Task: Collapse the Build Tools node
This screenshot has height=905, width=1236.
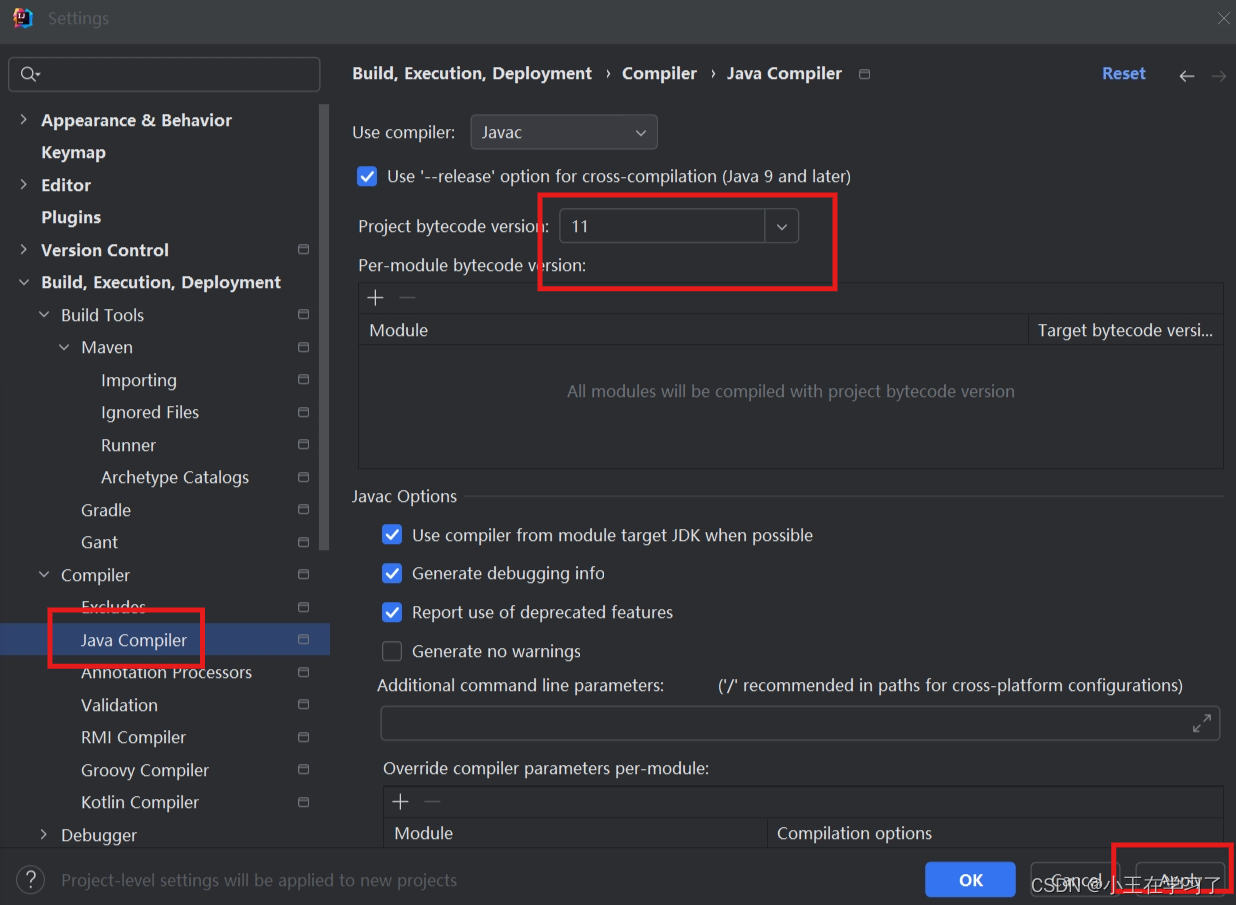Action: (x=44, y=315)
